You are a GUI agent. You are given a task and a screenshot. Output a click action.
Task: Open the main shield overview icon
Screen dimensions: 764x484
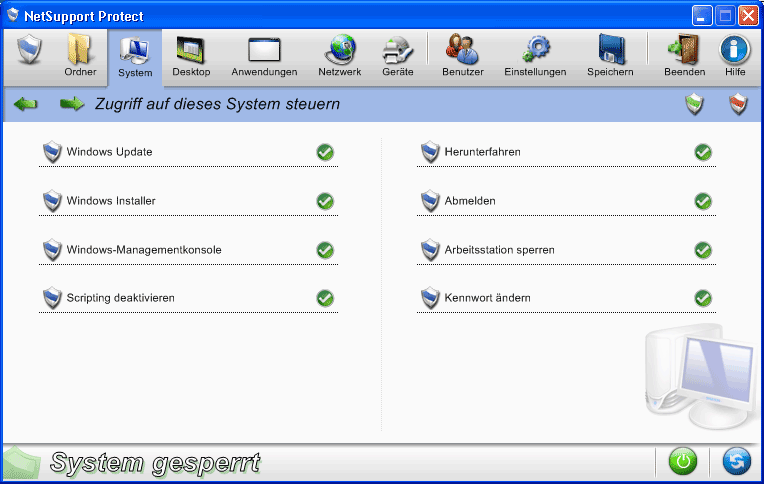29,50
